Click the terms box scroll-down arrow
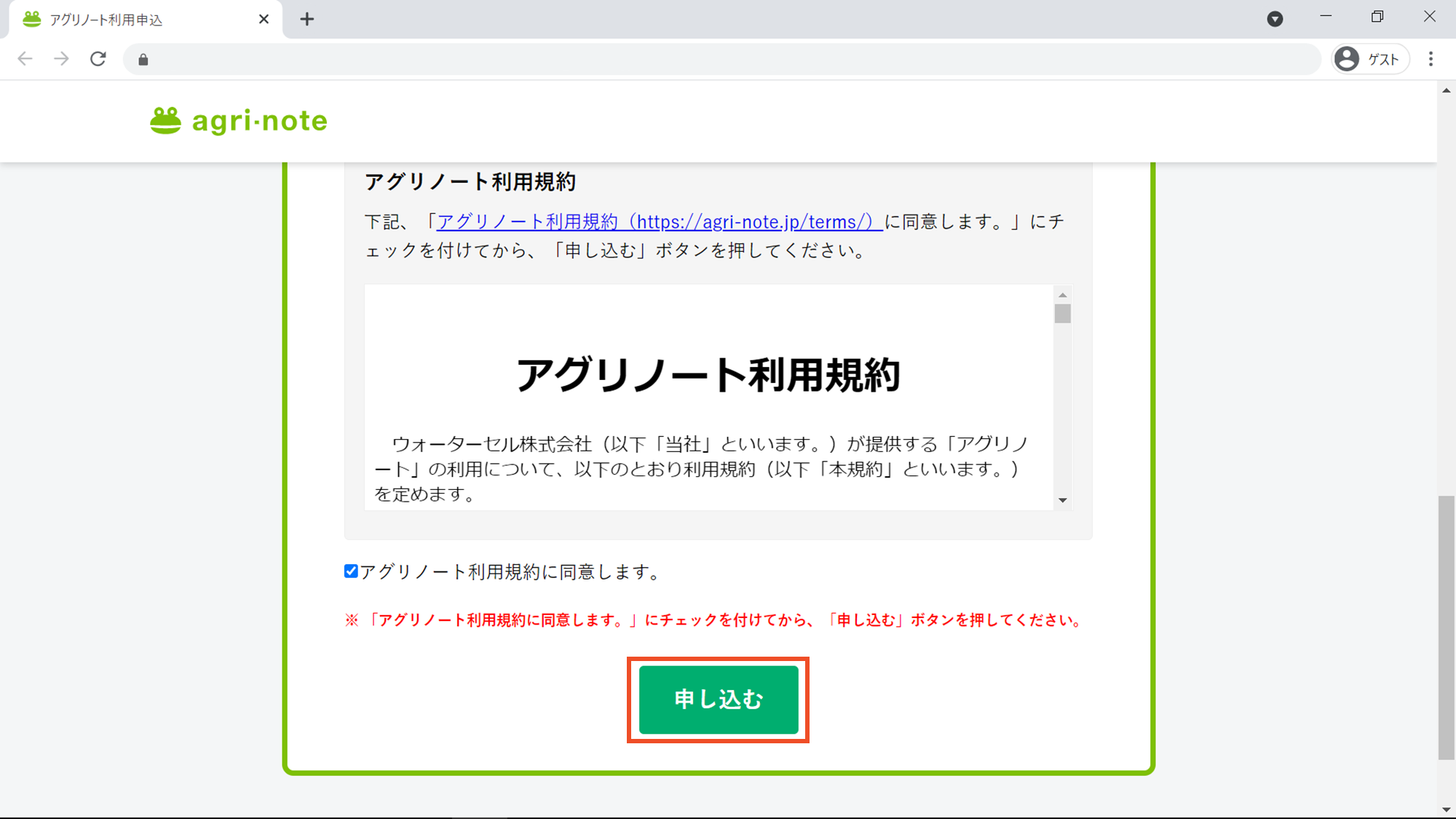This screenshot has width=1456, height=819. (x=1063, y=500)
